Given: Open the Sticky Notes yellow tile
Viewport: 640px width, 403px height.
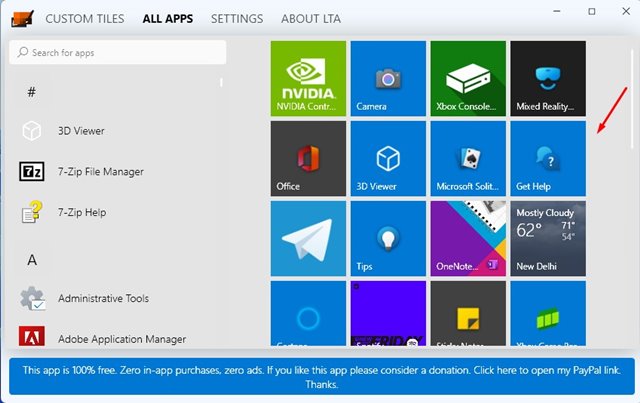Looking at the screenshot, I should (468, 314).
